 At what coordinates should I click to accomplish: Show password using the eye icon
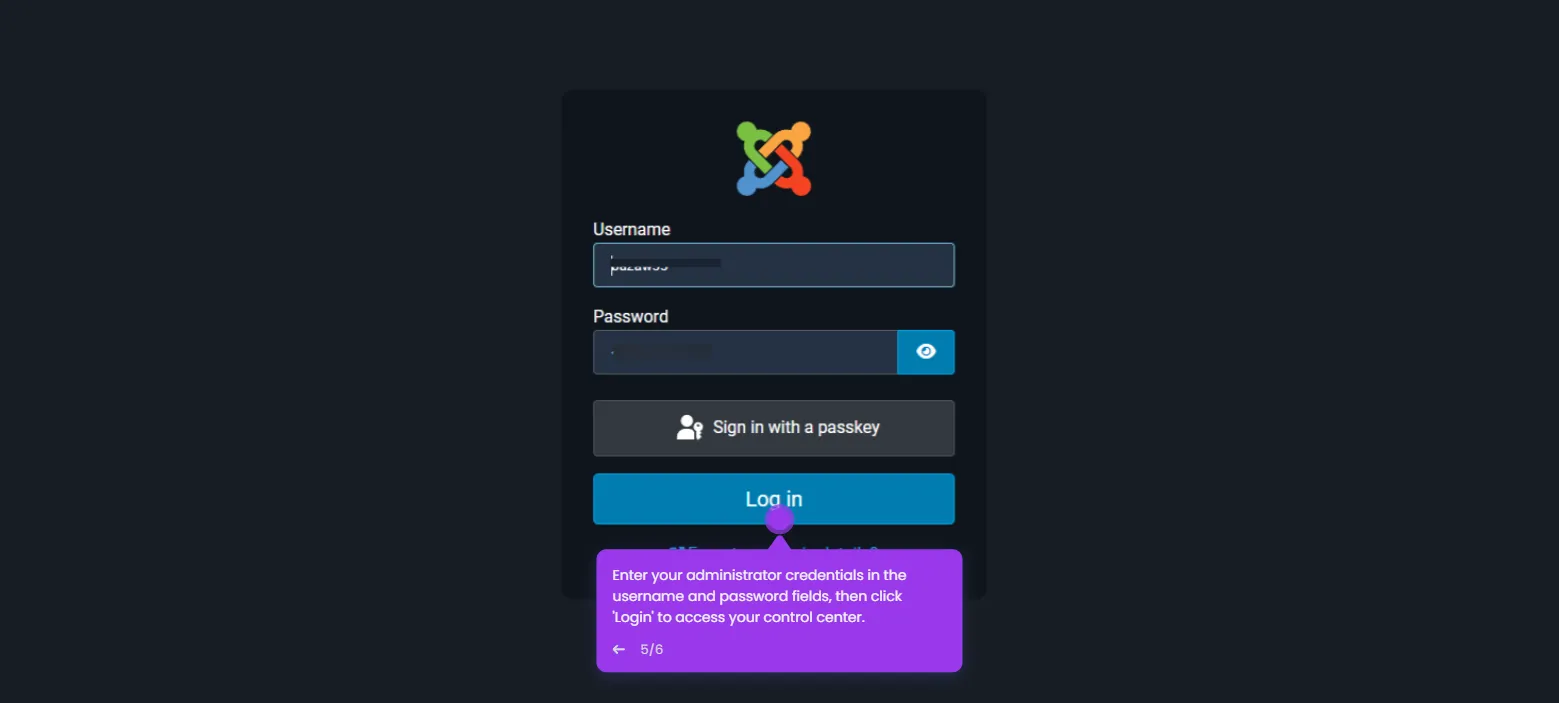[926, 352]
